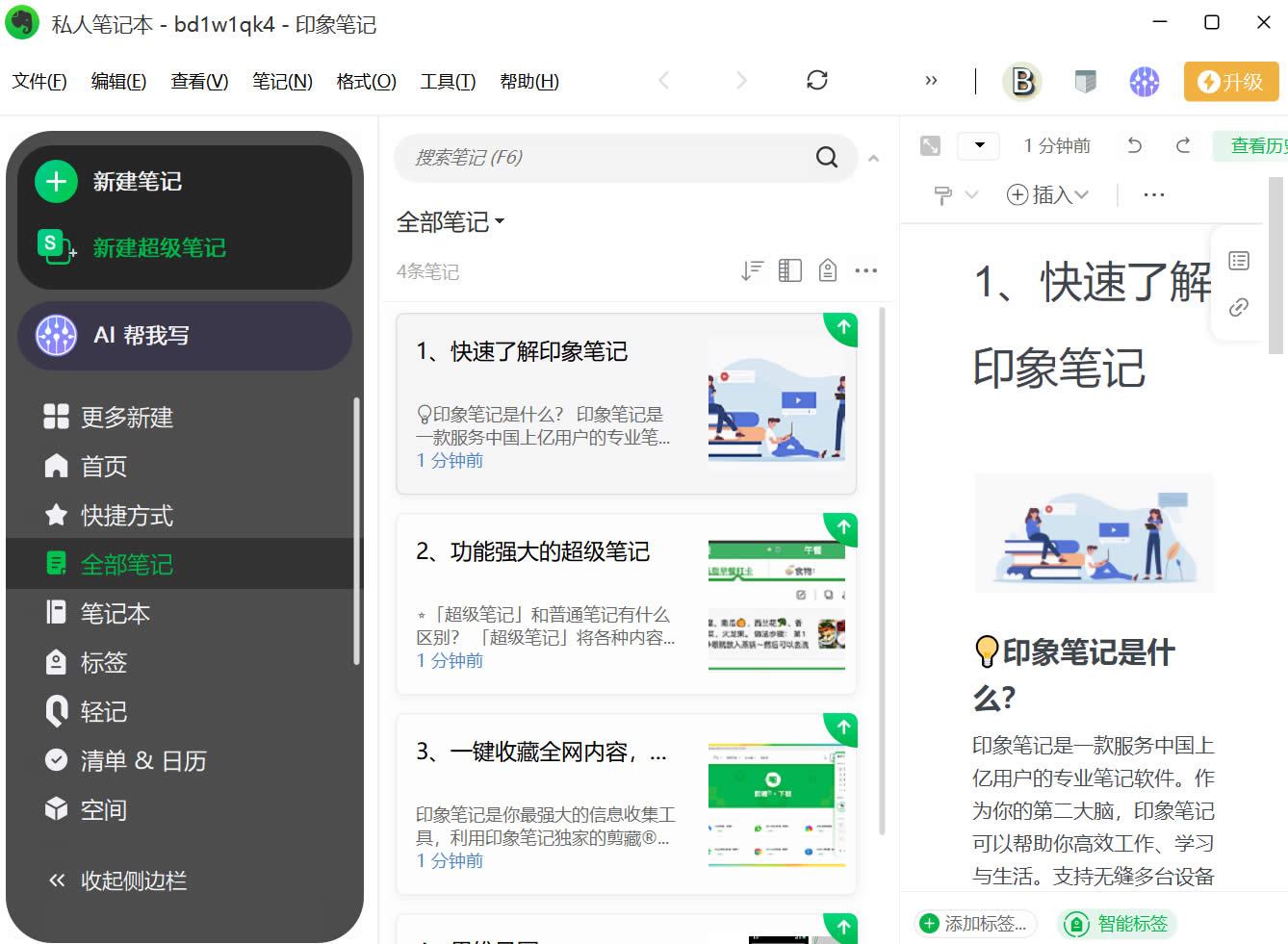The width and height of the screenshot is (1288, 944).
Task: Expand the 全部笔记 dropdown
Action: tap(451, 222)
